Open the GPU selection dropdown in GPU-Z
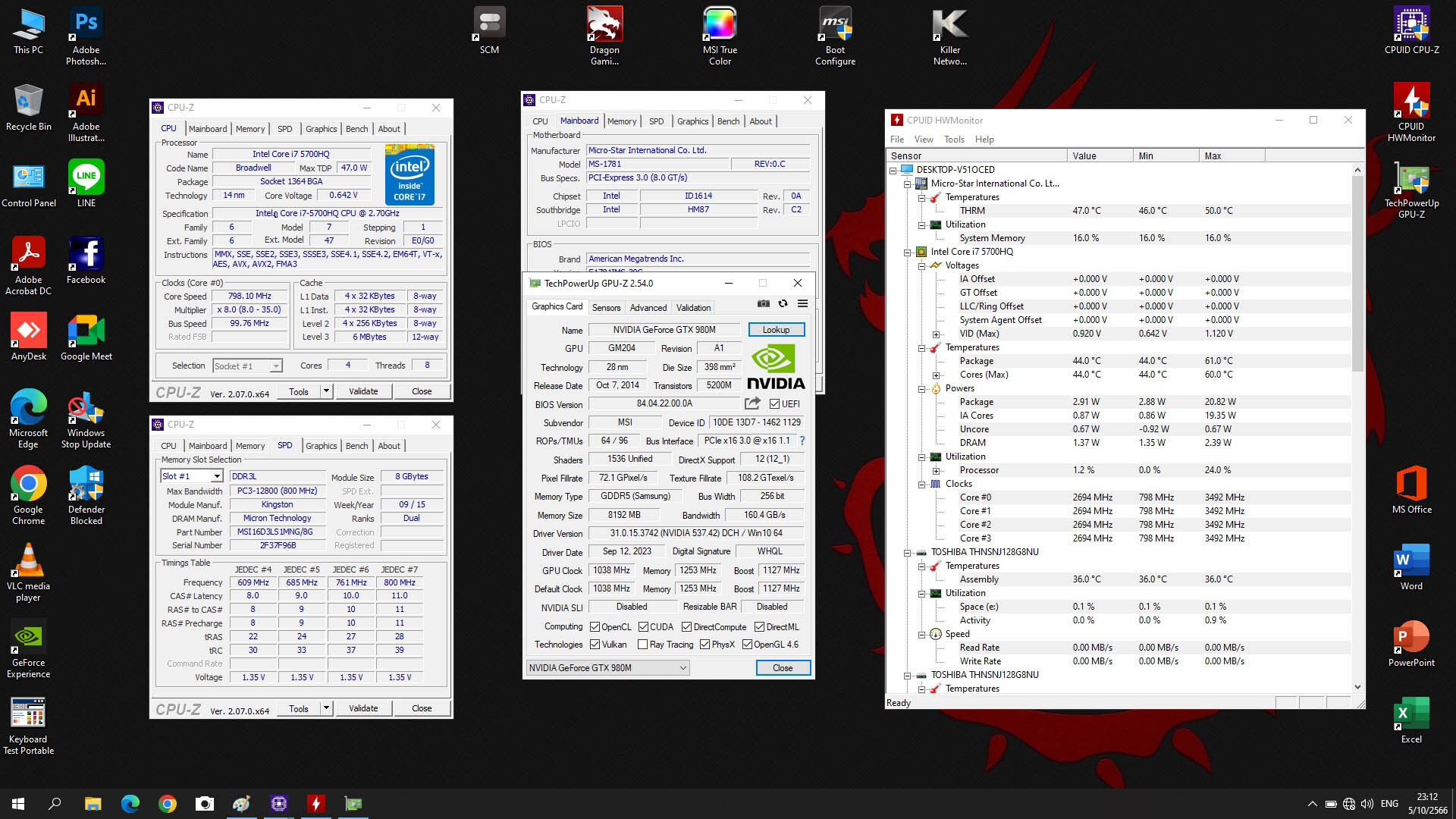The width and height of the screenshot is (1456, 819). pyautogui.click(x=607, y=668)
